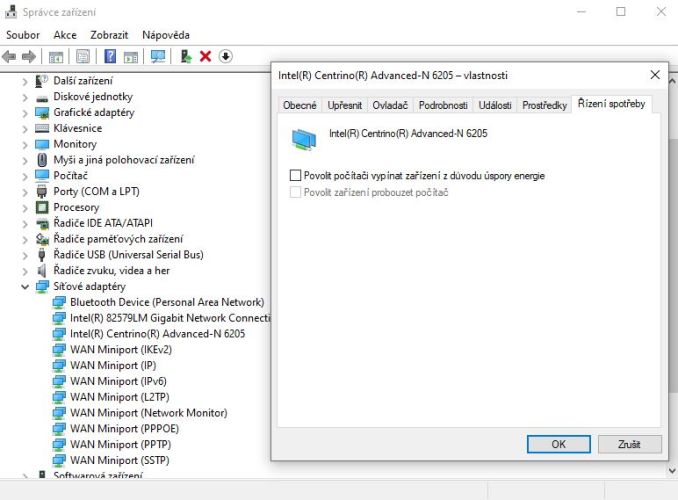The width and height of the screenshot is (678, 500).
Task: Click the show/hide console tree toolbar icon
Action: pyautogui.click(x=56, y=57)
